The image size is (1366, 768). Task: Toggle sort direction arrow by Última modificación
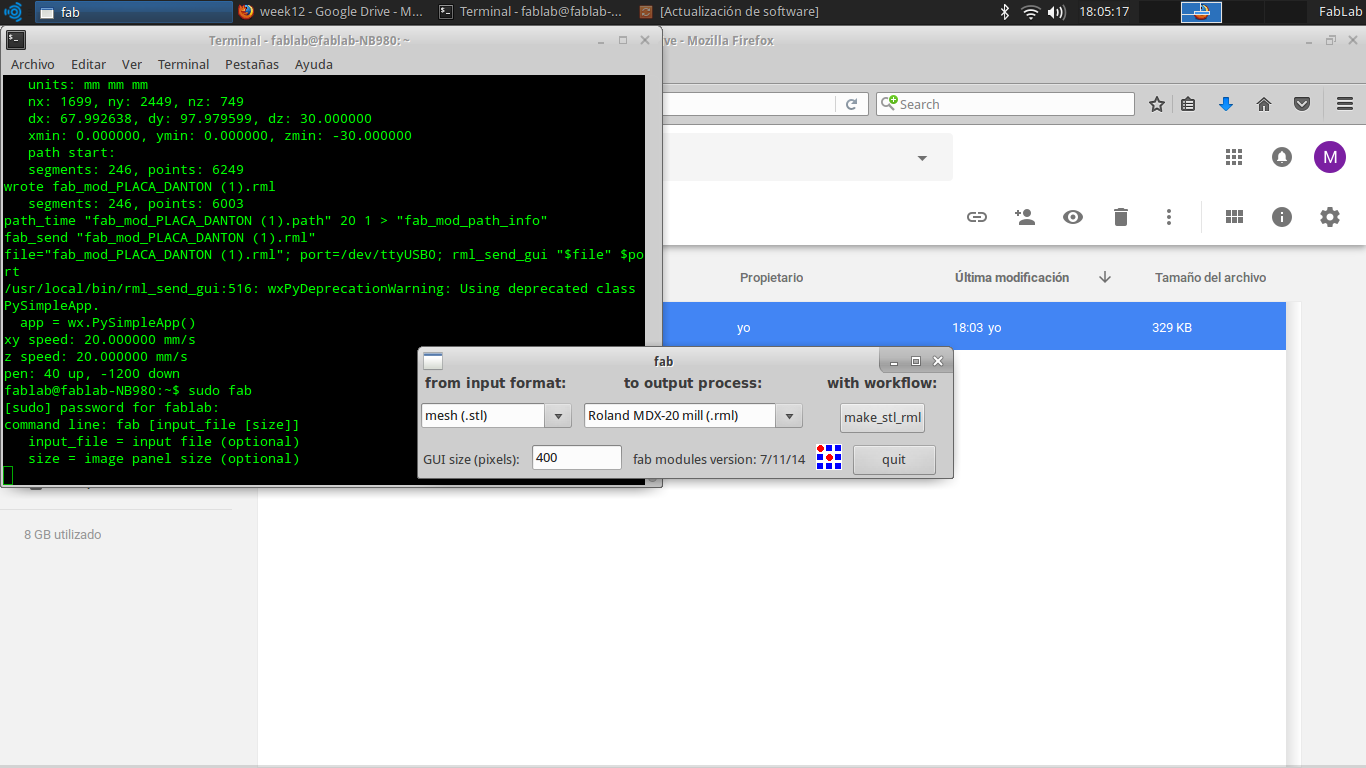[x=1105, y=277]
